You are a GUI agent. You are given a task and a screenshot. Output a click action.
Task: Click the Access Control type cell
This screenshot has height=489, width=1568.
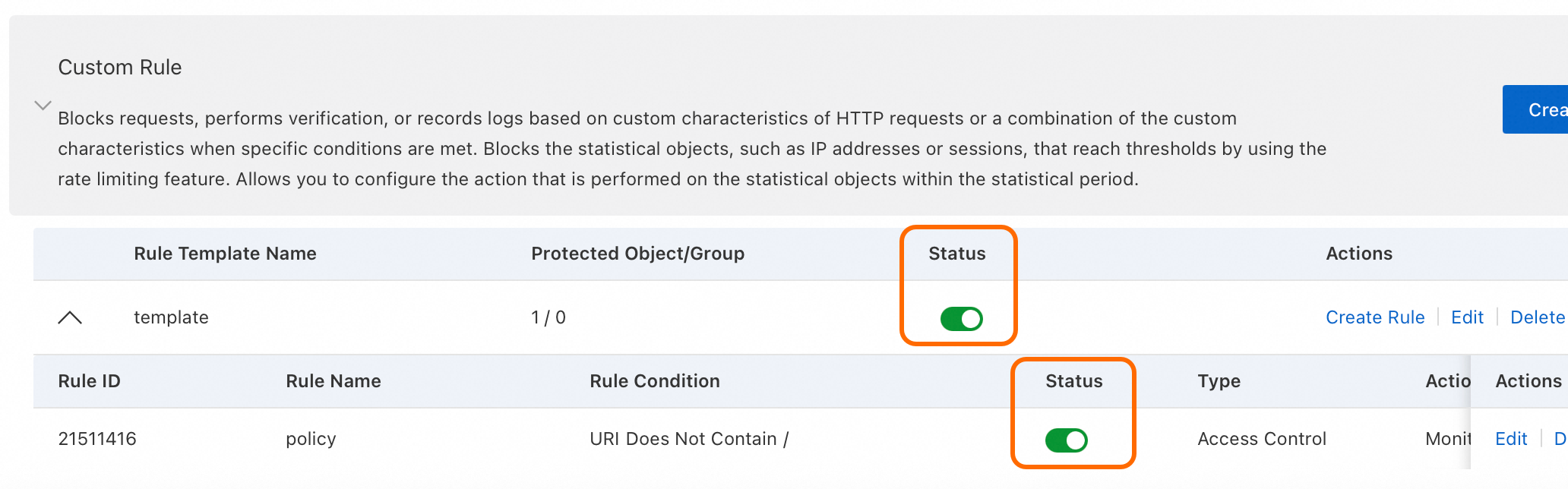tap(1261, 439)
